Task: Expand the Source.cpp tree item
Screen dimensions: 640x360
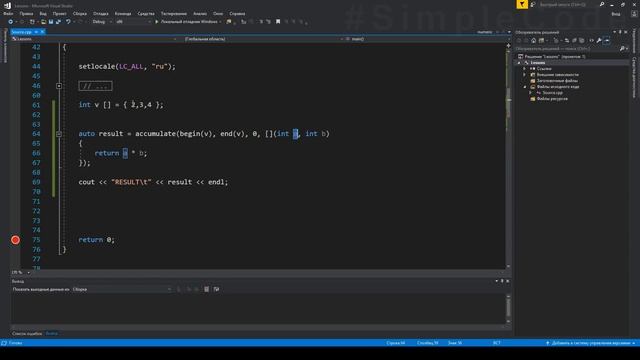Action: (531, 93)
